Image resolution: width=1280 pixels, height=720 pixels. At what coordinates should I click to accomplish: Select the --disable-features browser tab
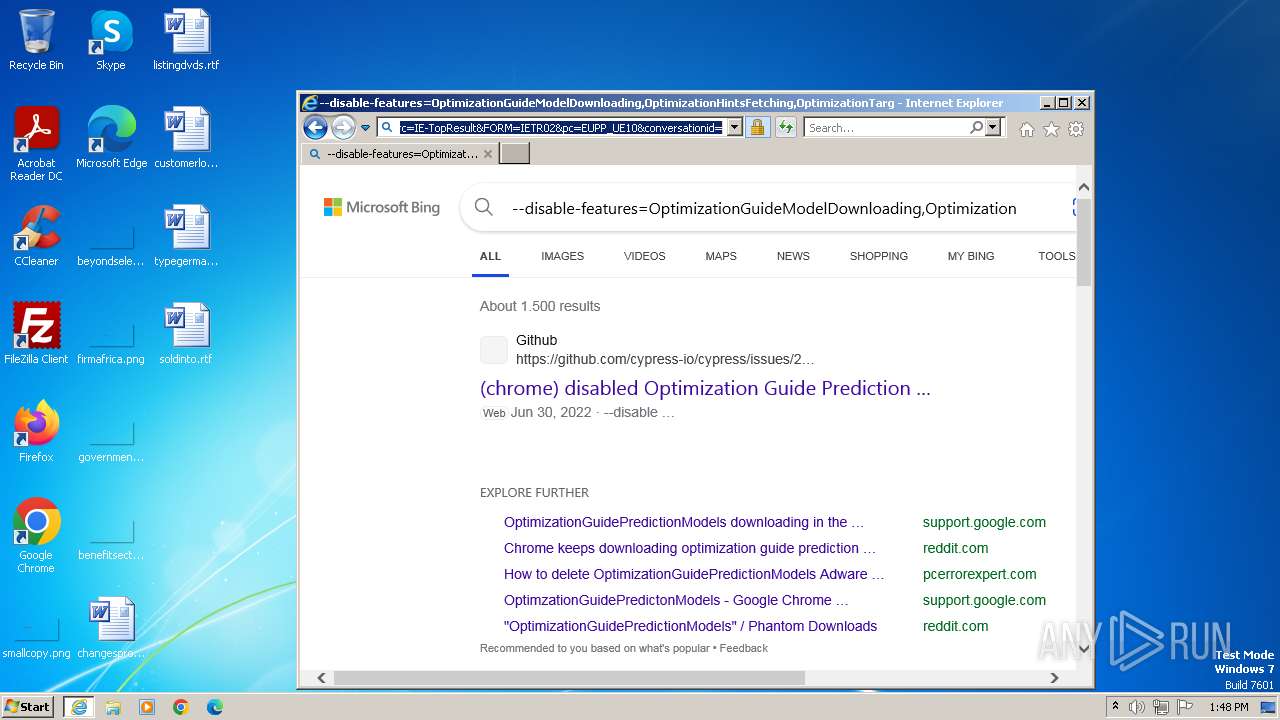399,154
